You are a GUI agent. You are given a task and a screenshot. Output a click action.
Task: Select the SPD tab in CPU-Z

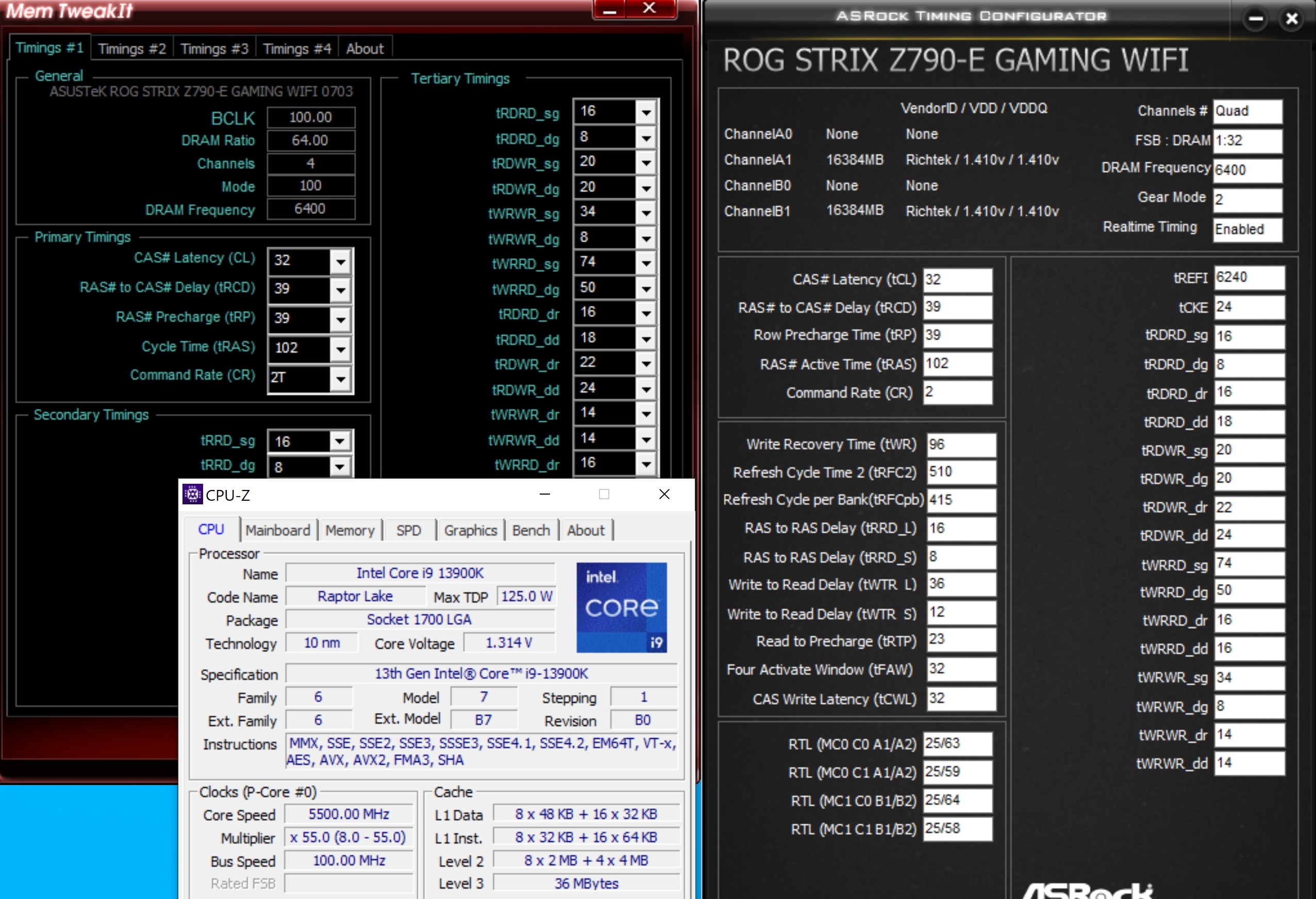click(x=408, y=531)
